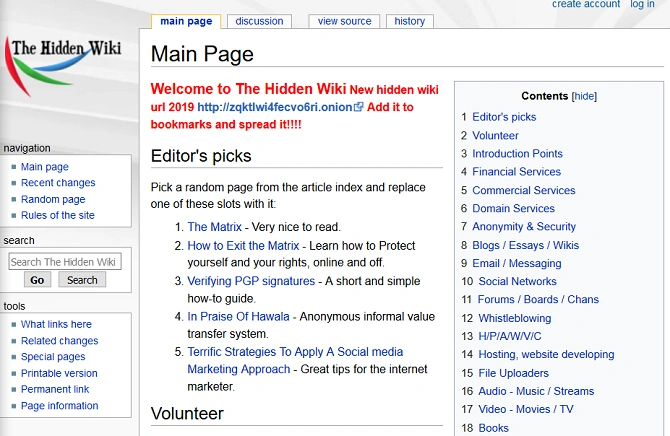Open the history tab
The width and height of the screenshot is (670, 436).
(x=410, y=21)
